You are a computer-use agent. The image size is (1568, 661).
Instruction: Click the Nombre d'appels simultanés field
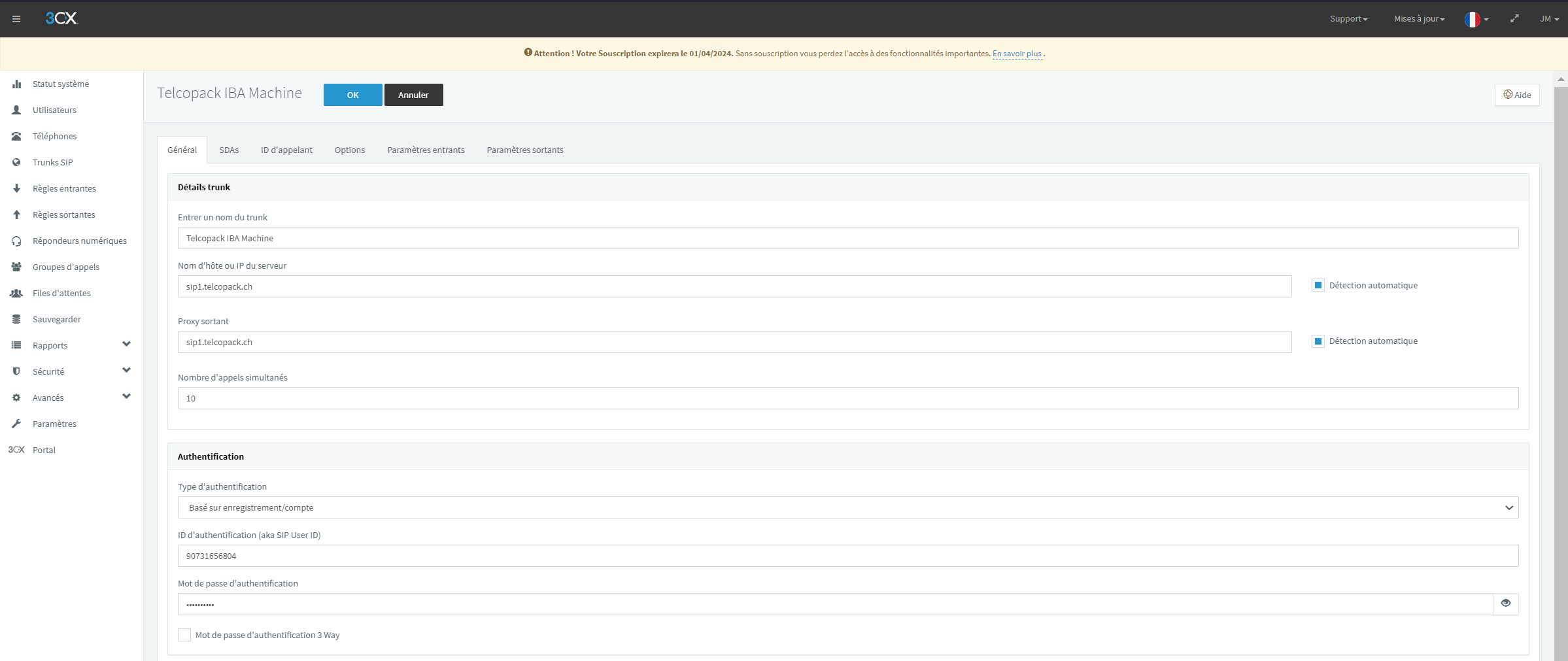848,398
